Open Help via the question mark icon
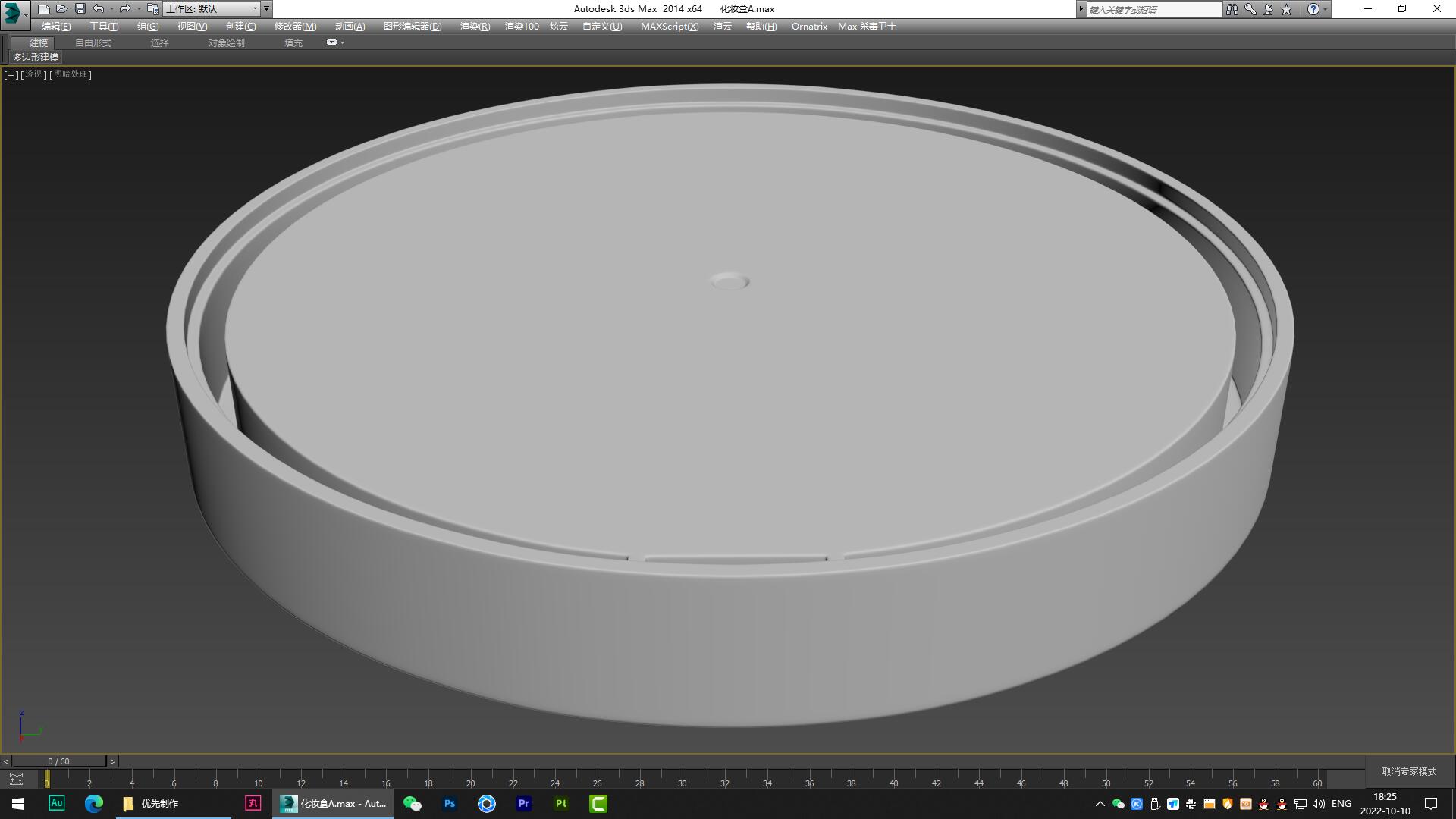This screenshot has height=819, width=1456. coord(1314,9)
